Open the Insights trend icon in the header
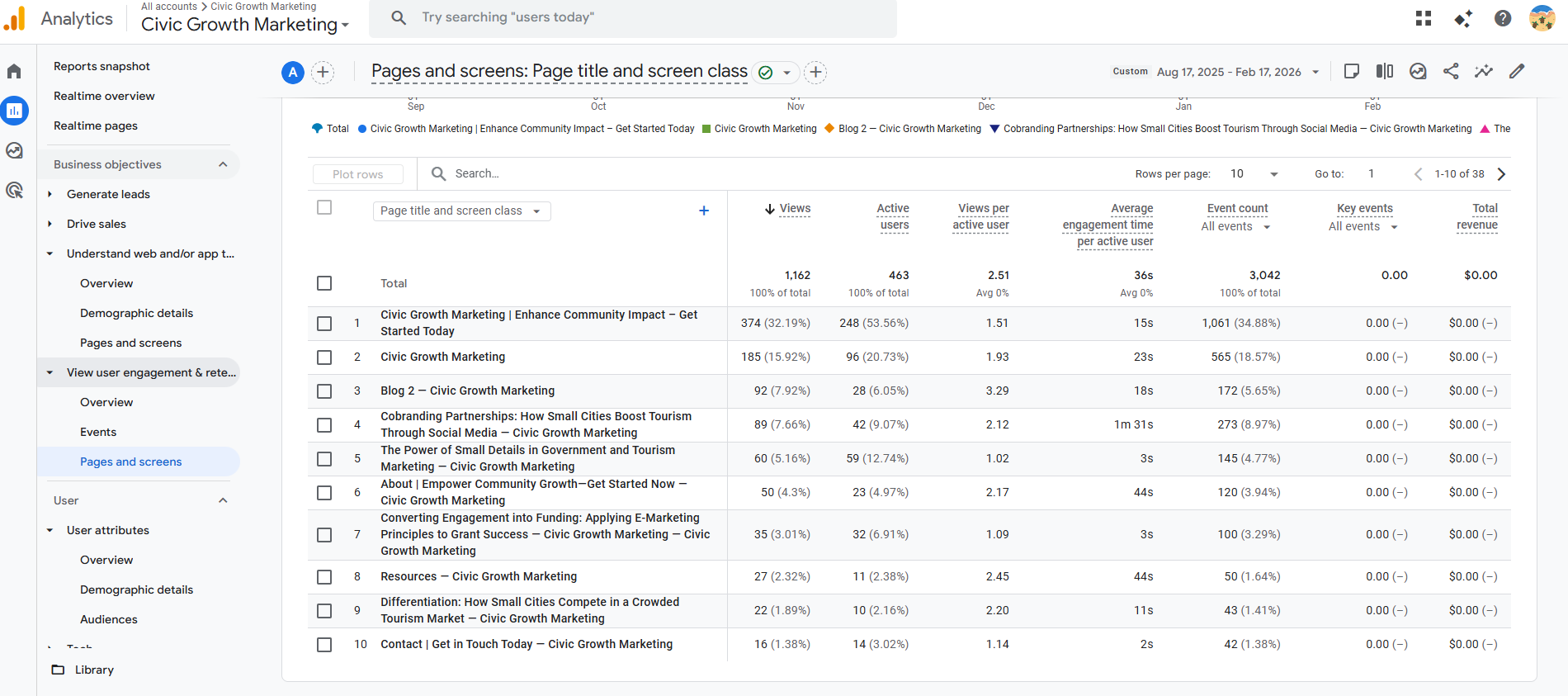The image size is (1568, 696). coord(1418,71)
